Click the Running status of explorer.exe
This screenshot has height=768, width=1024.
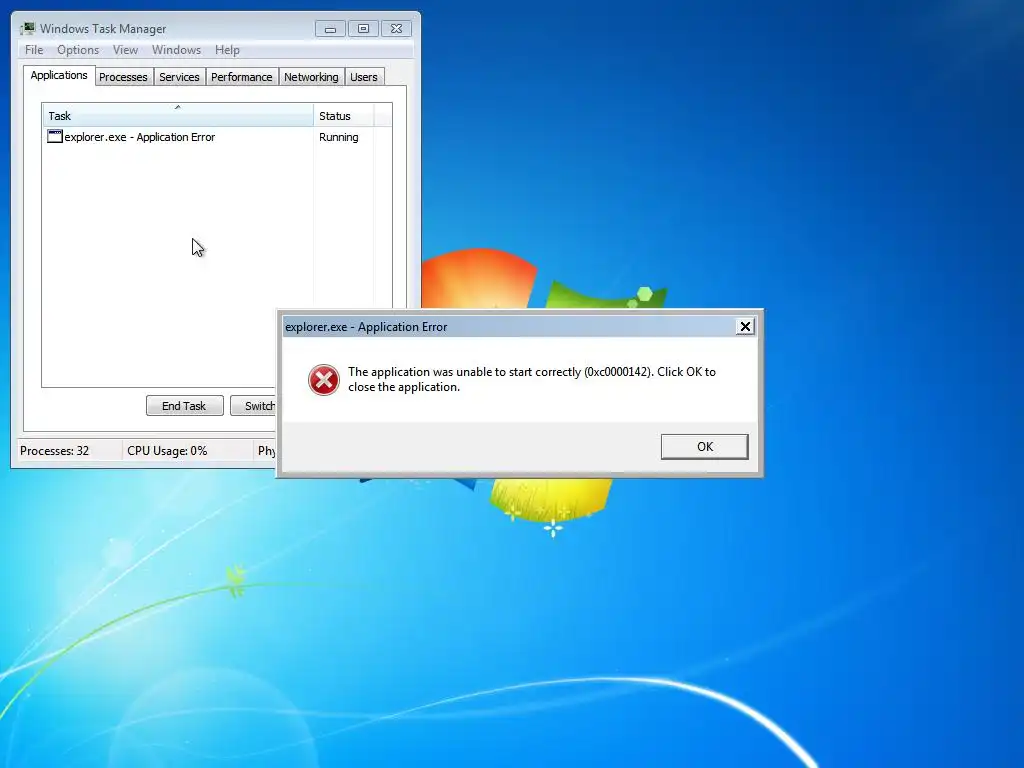(338, 137)
